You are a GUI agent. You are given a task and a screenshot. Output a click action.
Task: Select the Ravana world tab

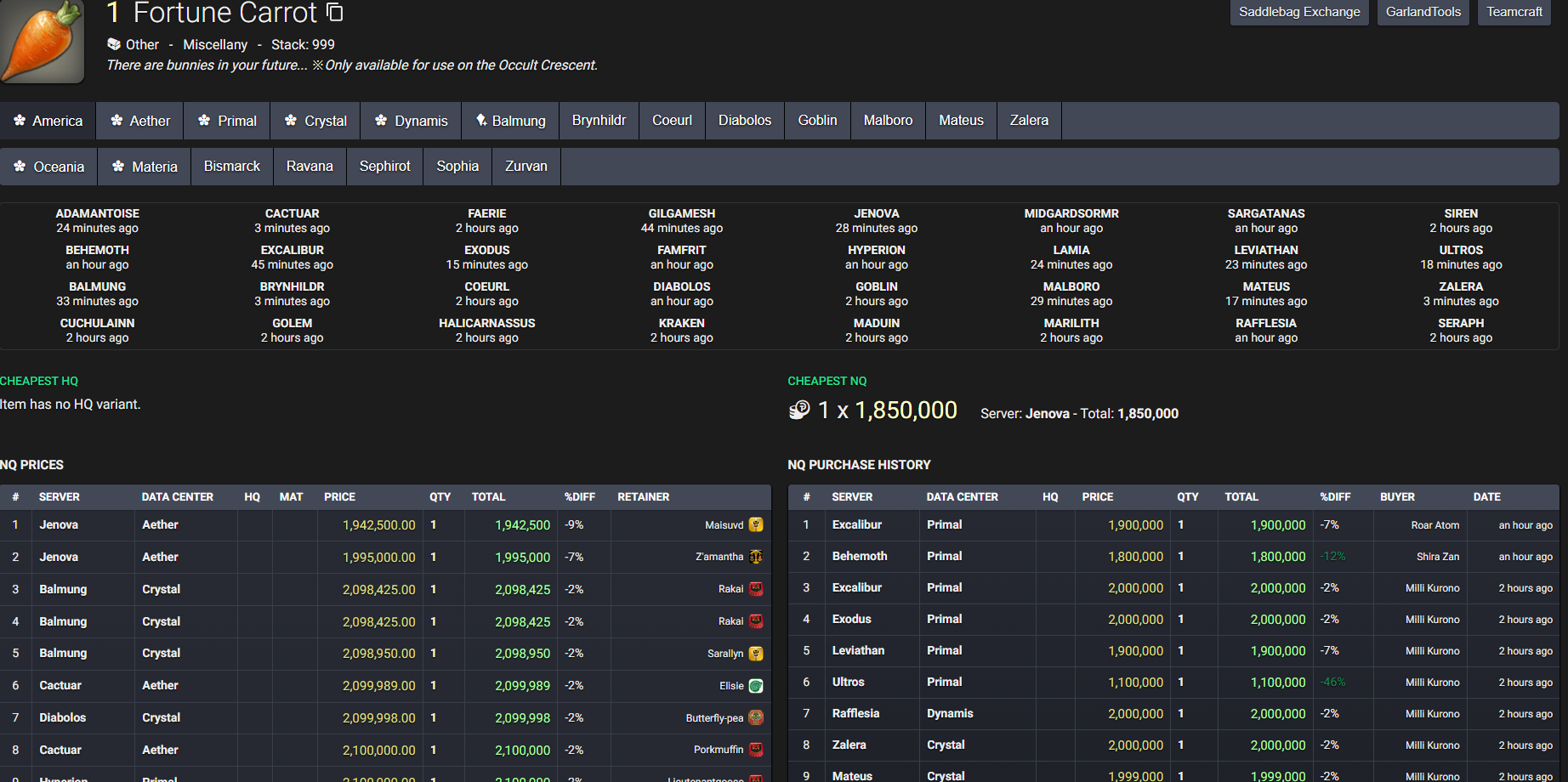click(310, 167)
